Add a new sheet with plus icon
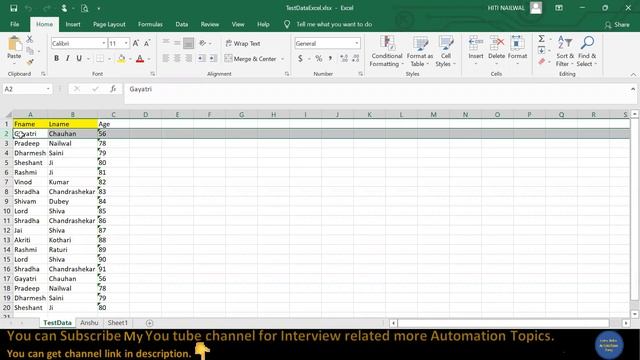Image resolution: width=640 pixels, height=360 pixels. [149, 323]
